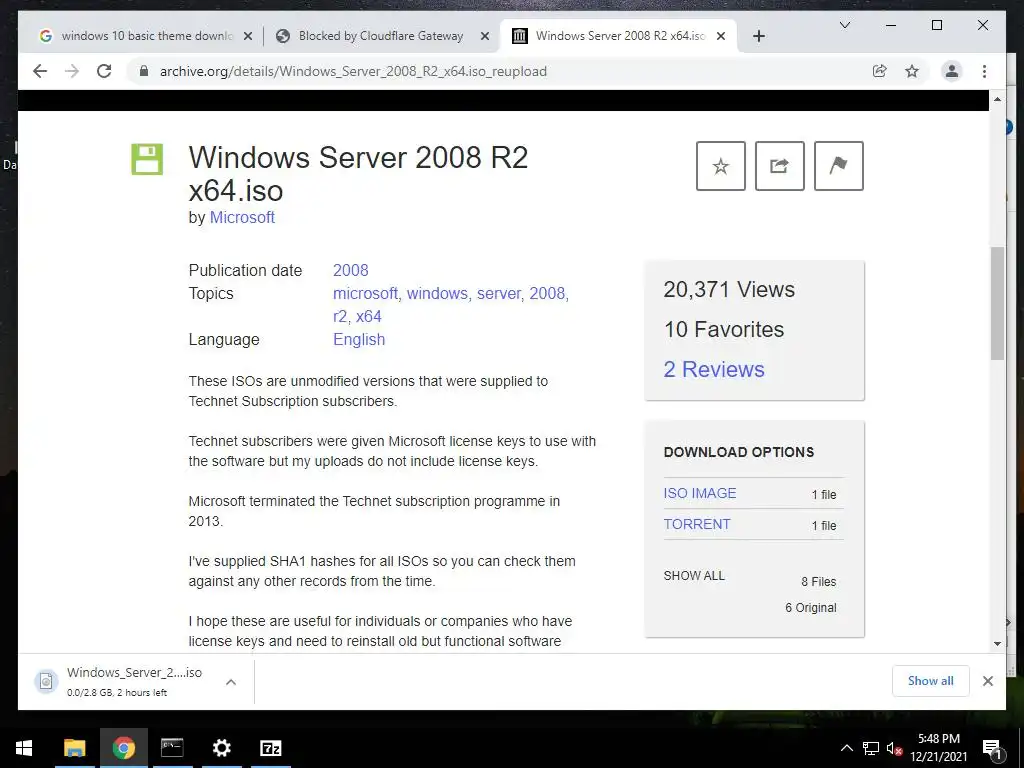Click SHOW ALL download files

coord(694,575)
